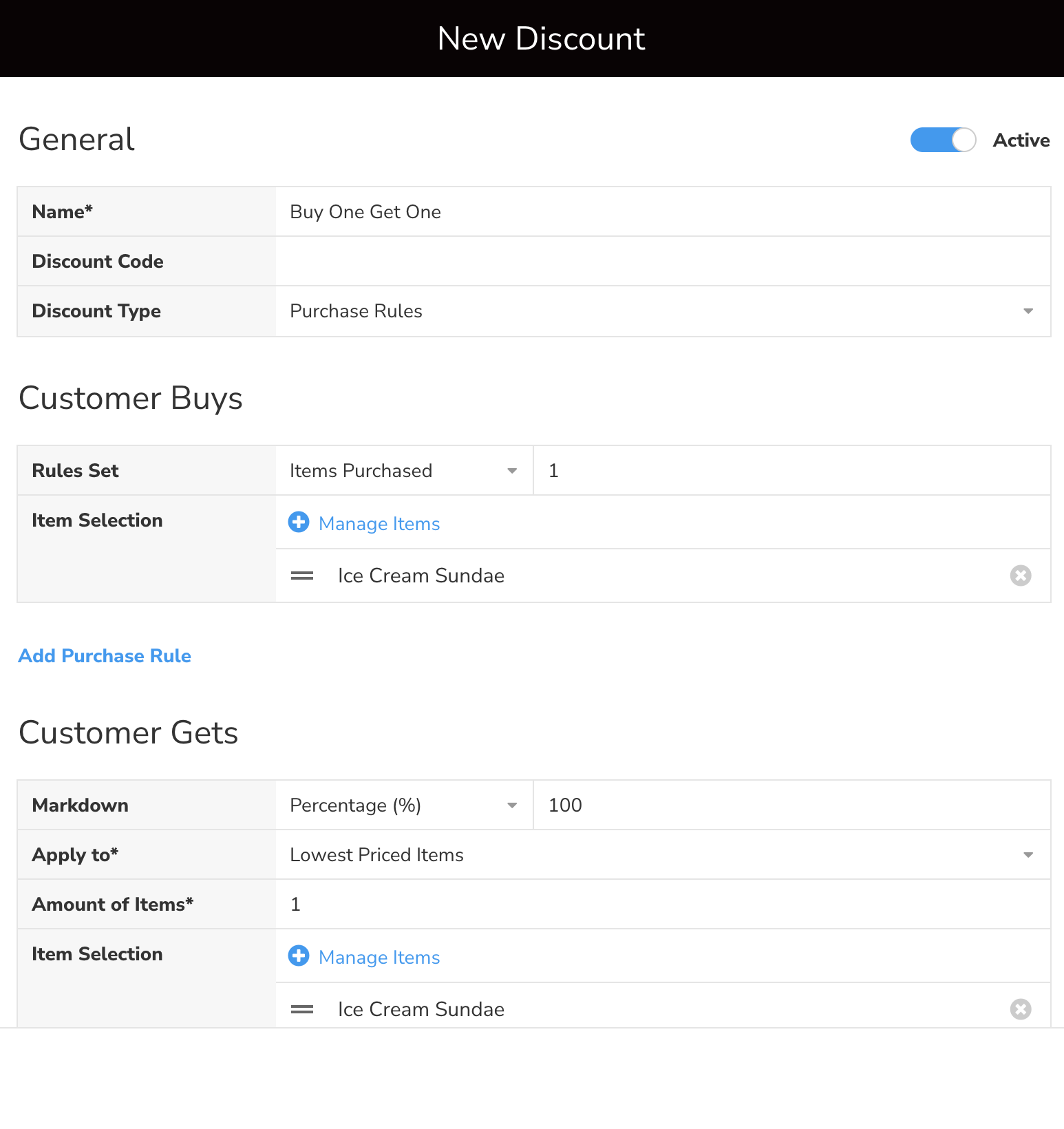Focus the empty Discount Code field
Viewport: 1064px width, 1129px height.
click(x=662, y=262)
